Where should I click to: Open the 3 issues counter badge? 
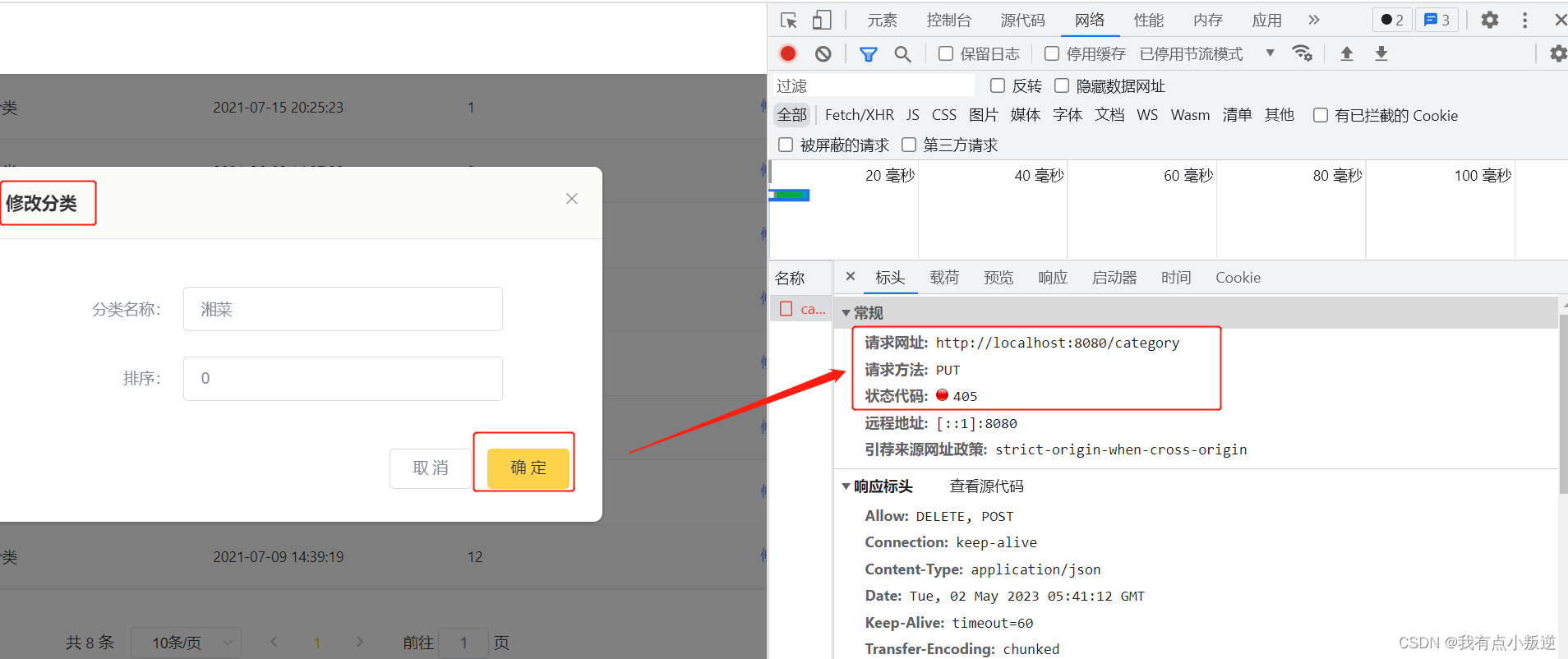(x=1437, y=20)
